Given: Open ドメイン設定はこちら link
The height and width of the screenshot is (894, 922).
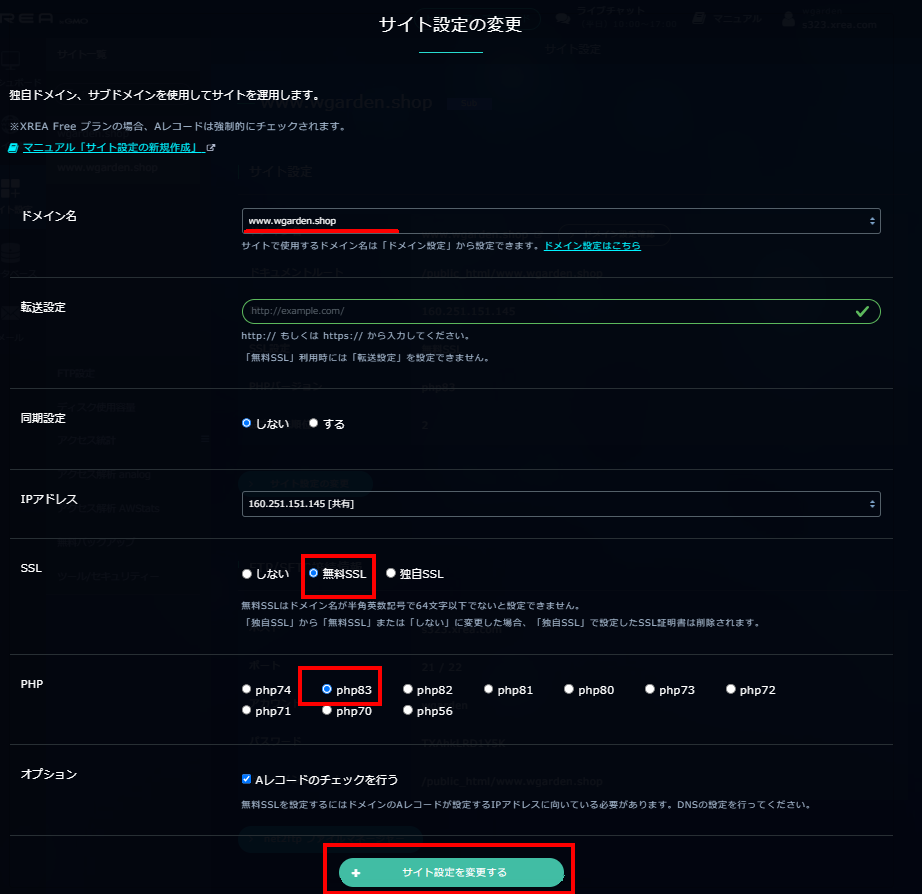Looking at the screenshot, I should click(592, 245).
